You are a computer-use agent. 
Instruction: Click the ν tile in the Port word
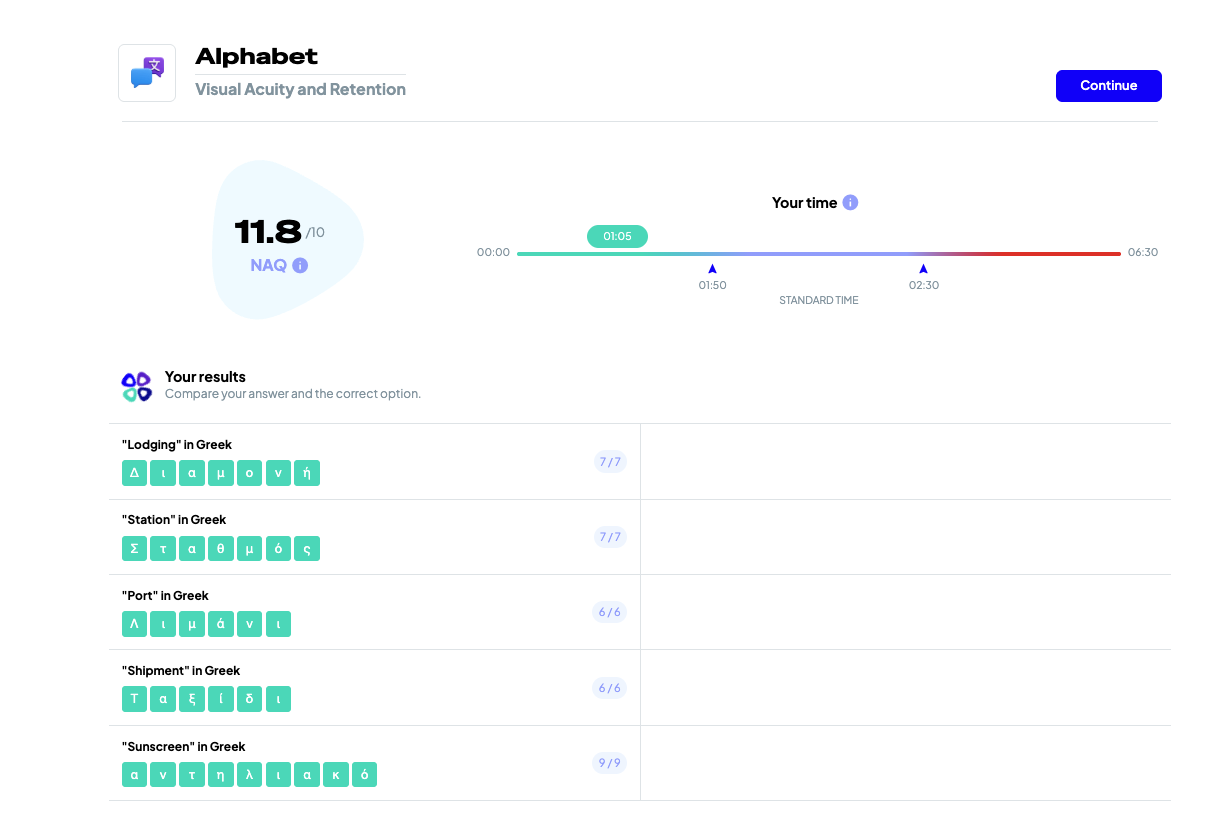(250, 624)
